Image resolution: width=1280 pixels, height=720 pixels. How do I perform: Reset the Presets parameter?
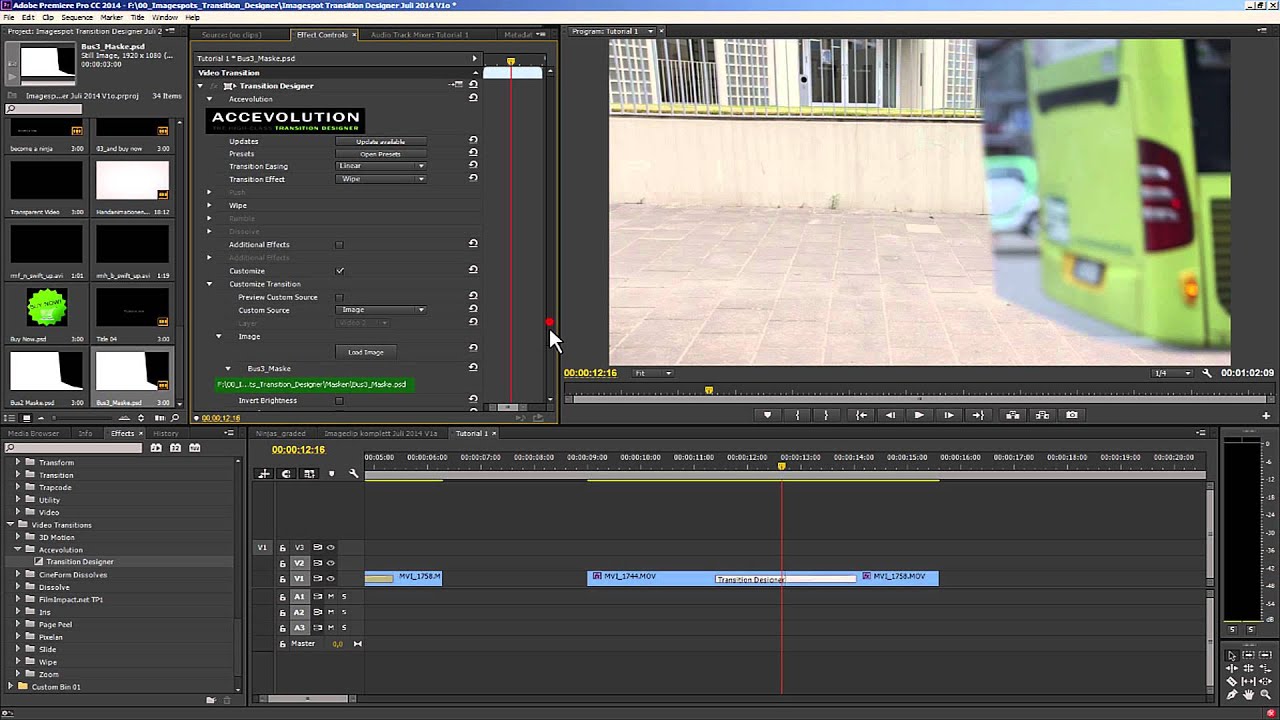tap(473, 153)
